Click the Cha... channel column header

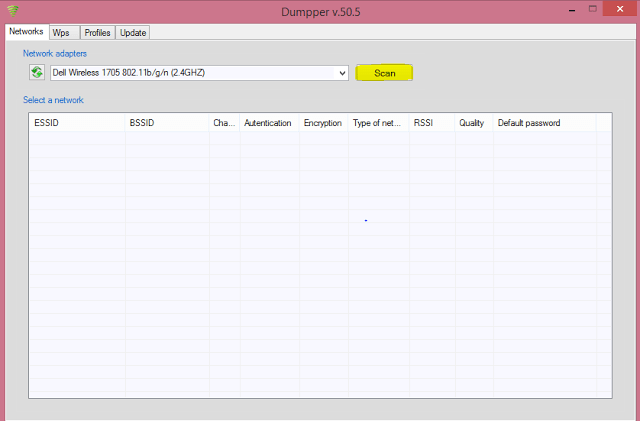click(x=224, y=123)
